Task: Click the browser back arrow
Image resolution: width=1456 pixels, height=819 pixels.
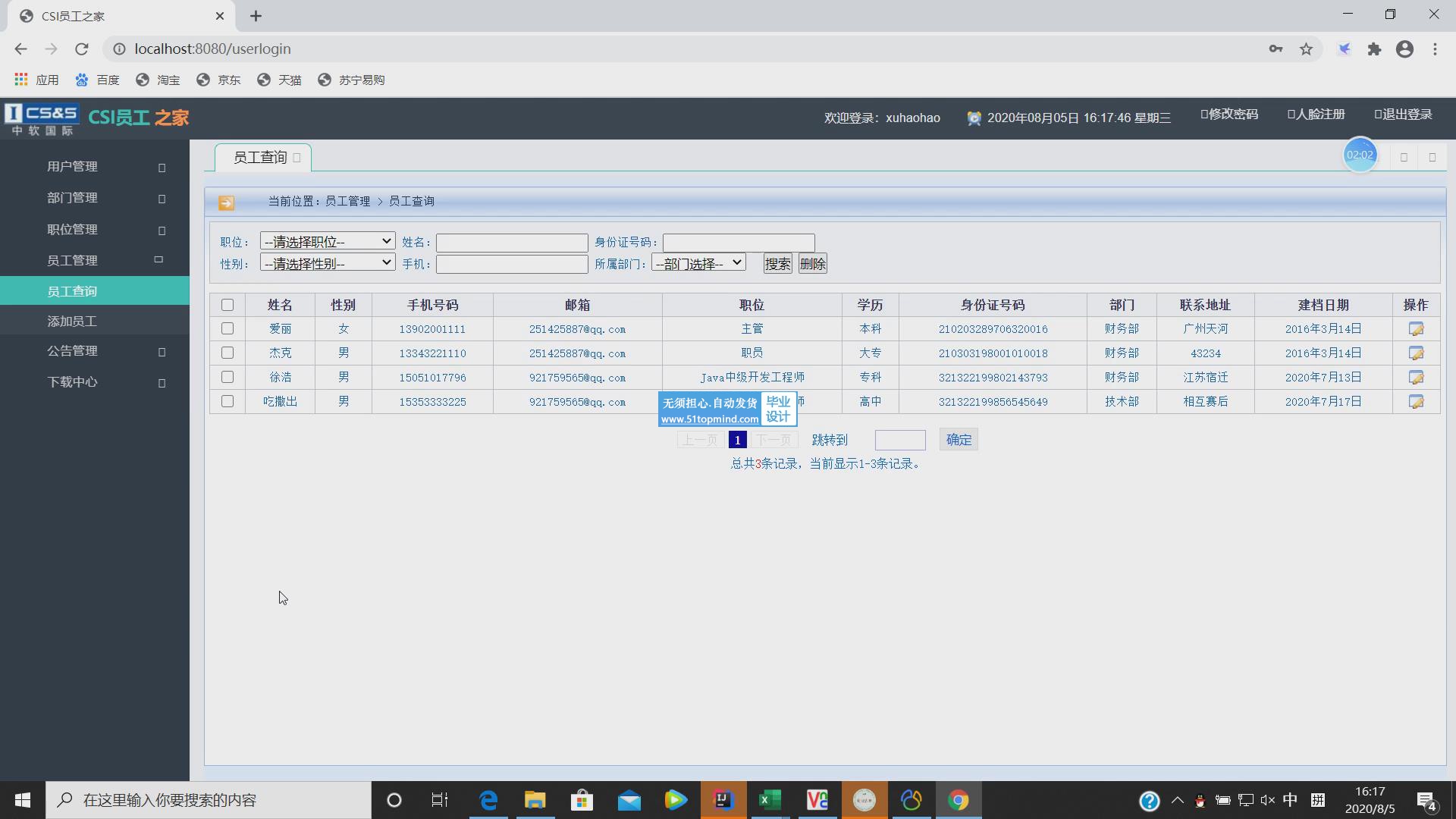Action: (20, 49)
